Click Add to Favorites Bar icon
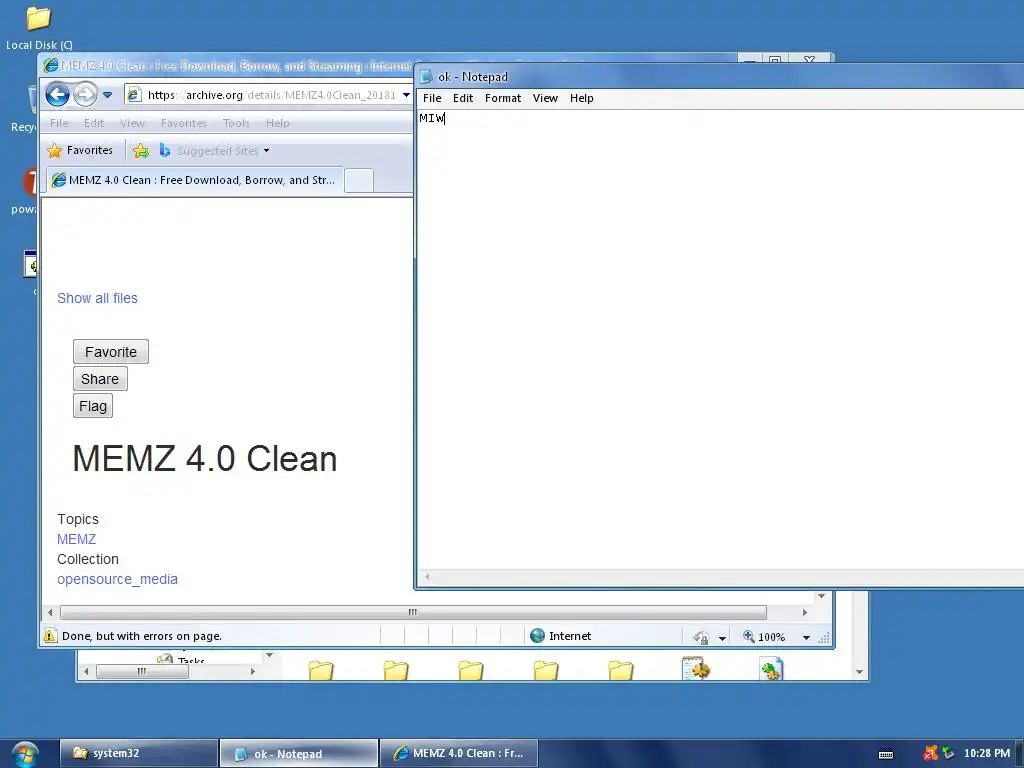 [x=140, y=151]
